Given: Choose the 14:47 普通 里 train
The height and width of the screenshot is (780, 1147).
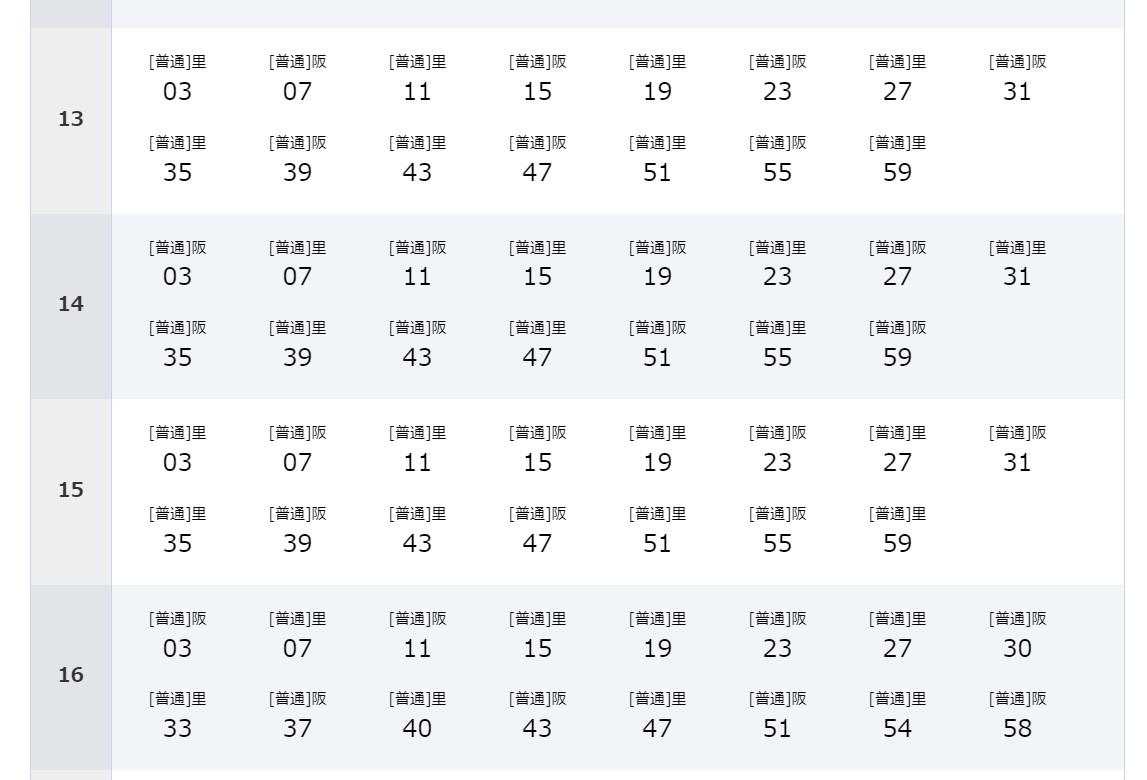Looking at the screenshot, I should pos(537,345).
